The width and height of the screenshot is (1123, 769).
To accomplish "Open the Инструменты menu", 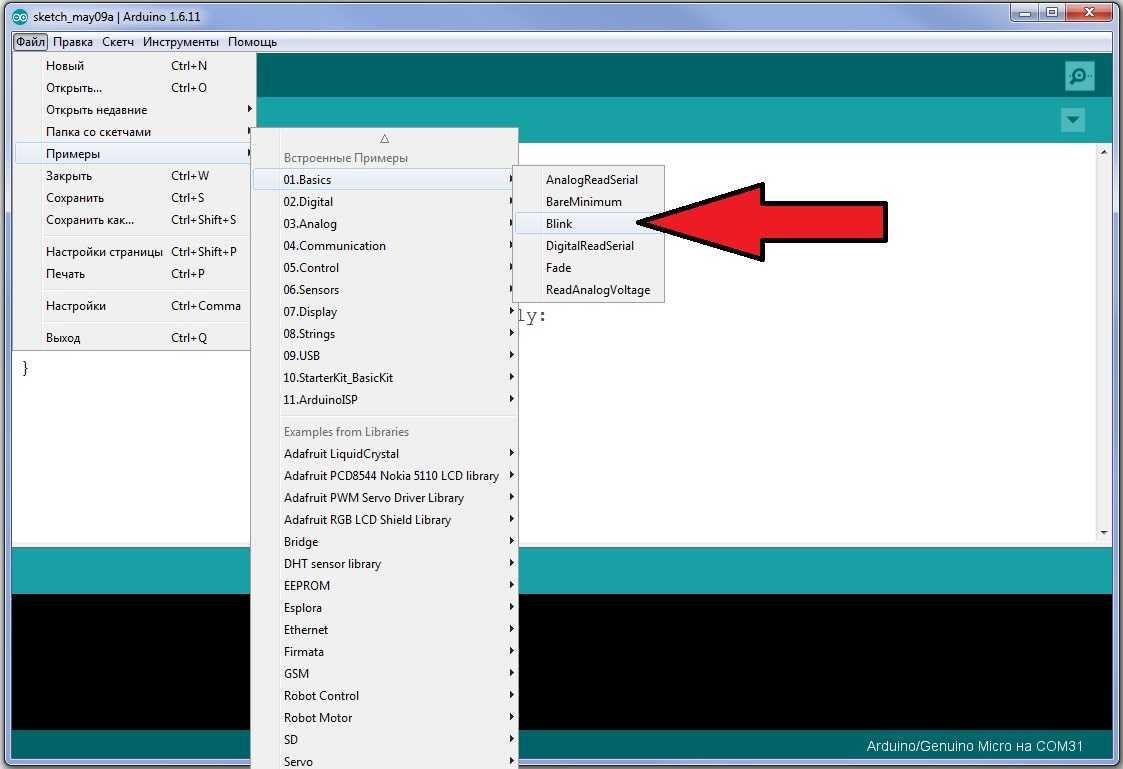I will point(180,42).
